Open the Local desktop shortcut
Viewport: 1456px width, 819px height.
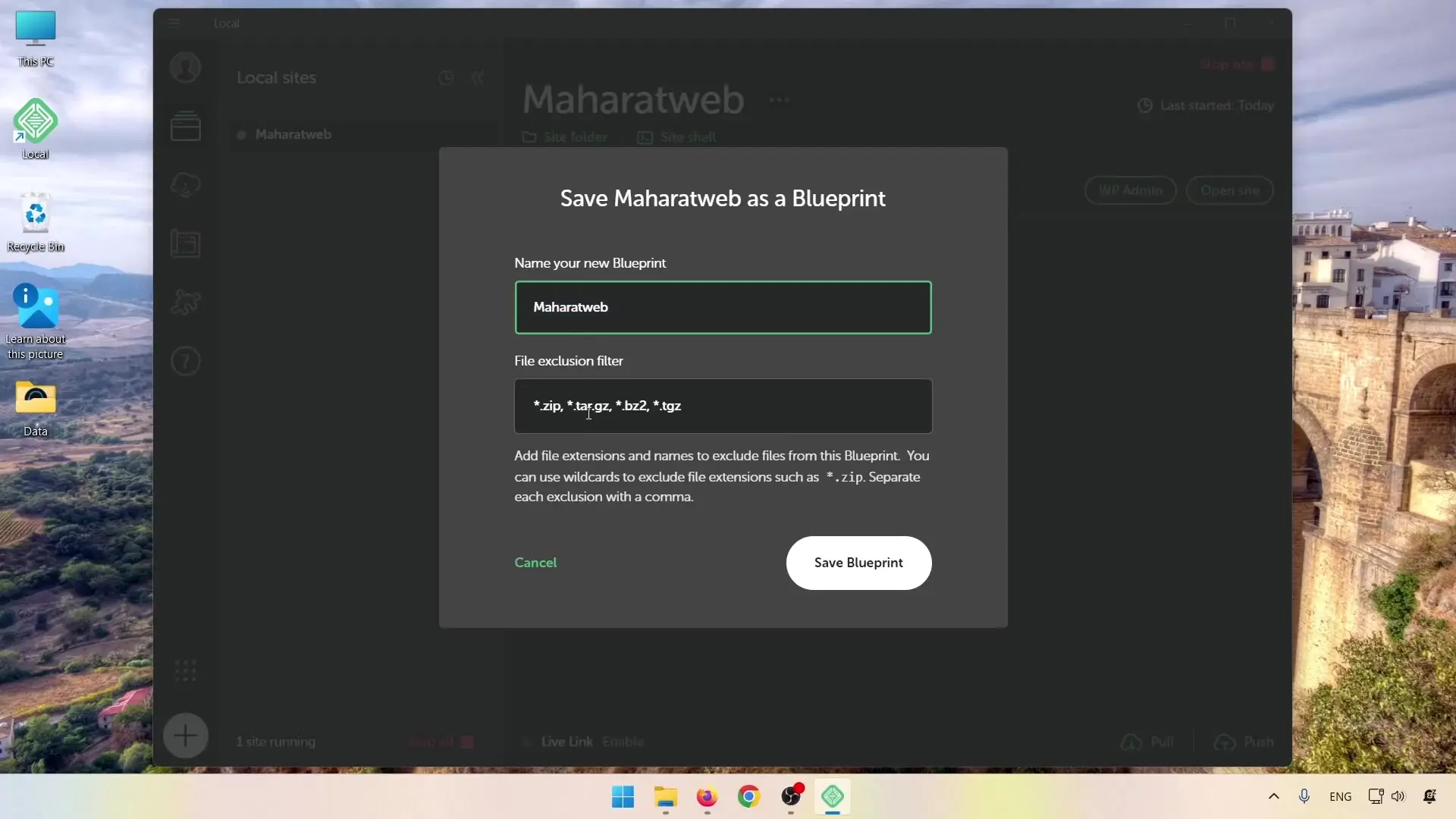click(x=36, y=129)
